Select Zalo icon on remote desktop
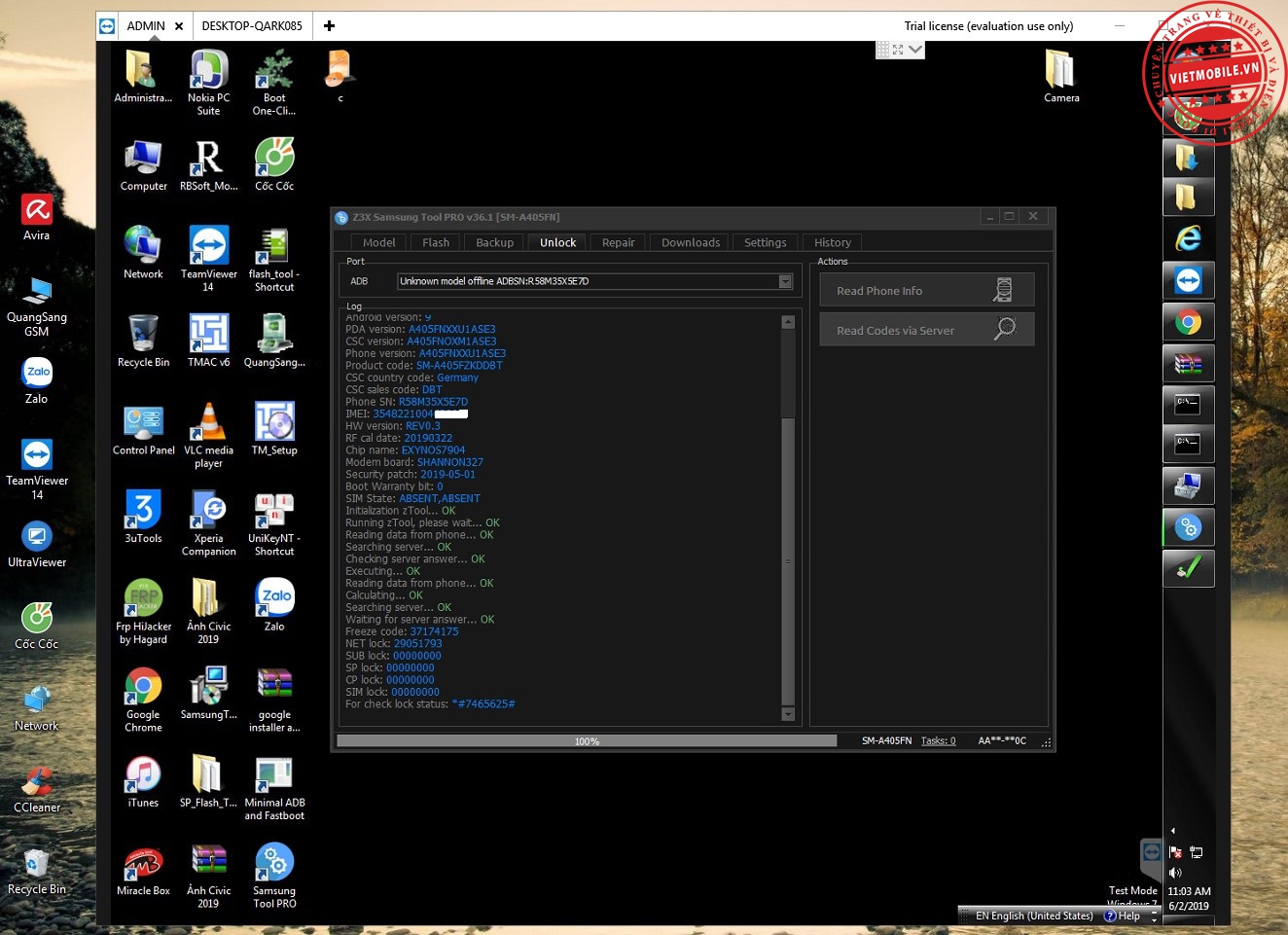1288x935 pixels. point(274,605)
